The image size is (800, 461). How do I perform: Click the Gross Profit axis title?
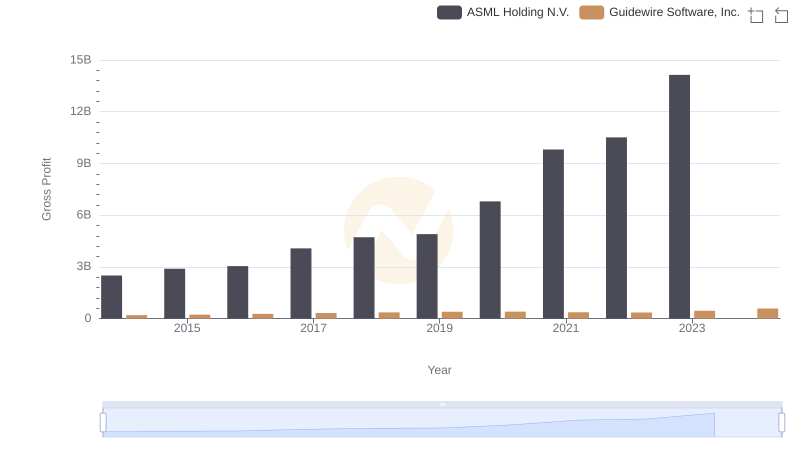46,189
